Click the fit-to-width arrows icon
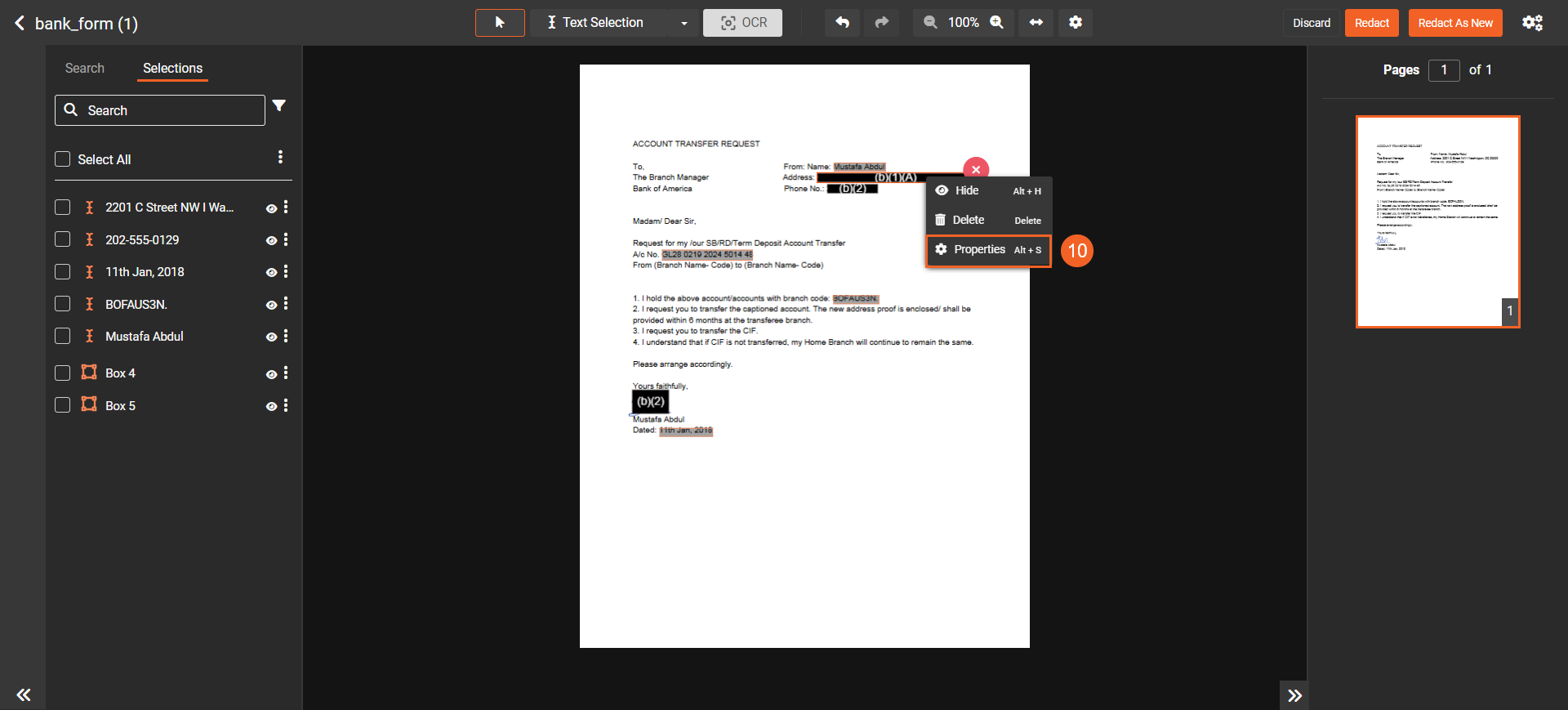Viewport: 1568px width, 710px height. tap(1036, 23)
